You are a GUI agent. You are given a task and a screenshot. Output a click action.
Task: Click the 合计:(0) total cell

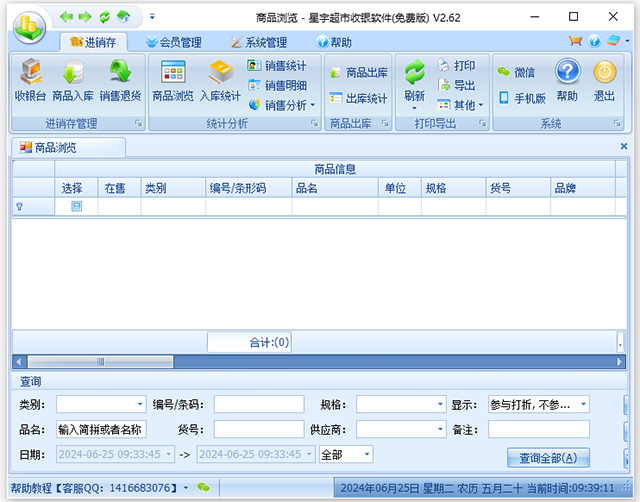pyautogui.click(x=249, y=342)
